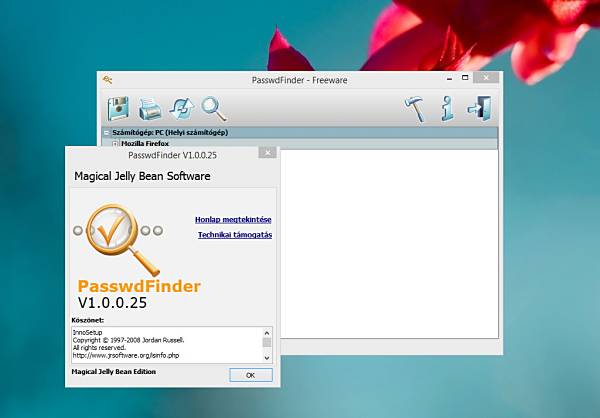This screenshot has width=600, height=418.
Task: Select the Számítógép: PC (Helyi számítógép) row
Action: coord(300,132)
